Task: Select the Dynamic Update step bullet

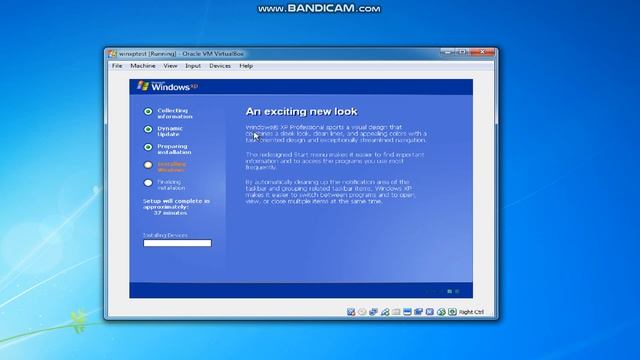Action: point(148,129)
